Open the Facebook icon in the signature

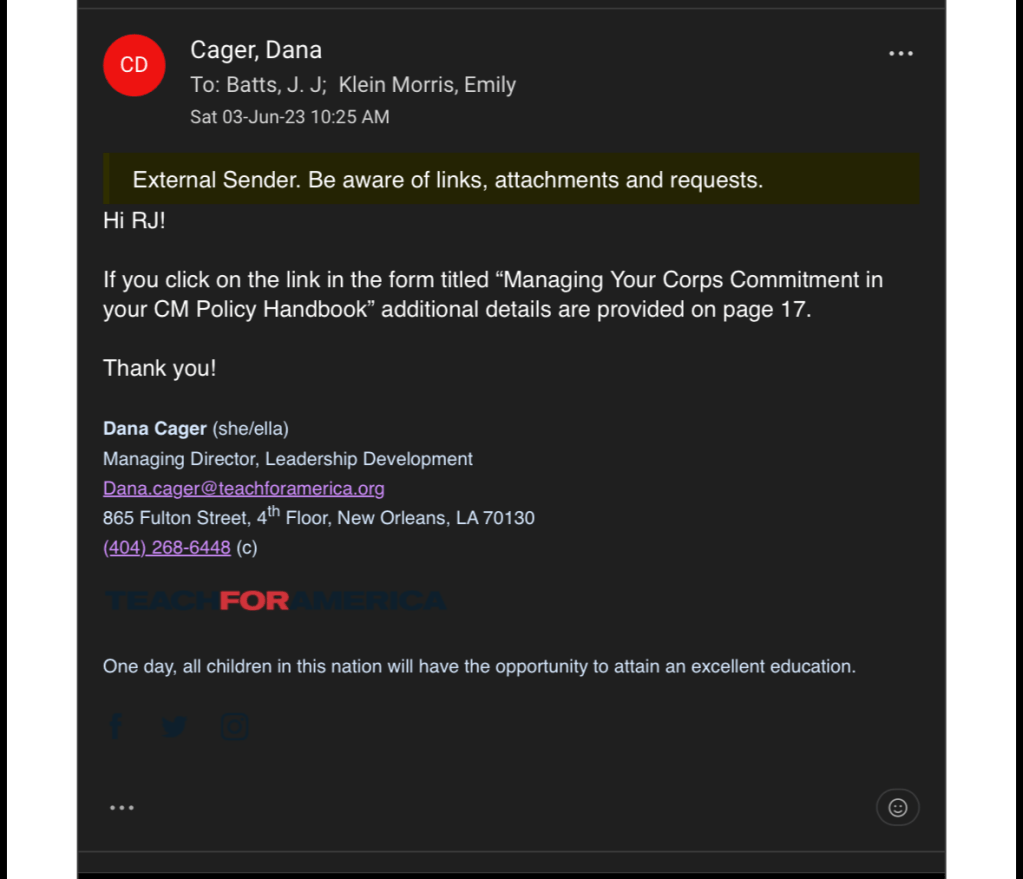pyautogui.click(x=115, y=727)
